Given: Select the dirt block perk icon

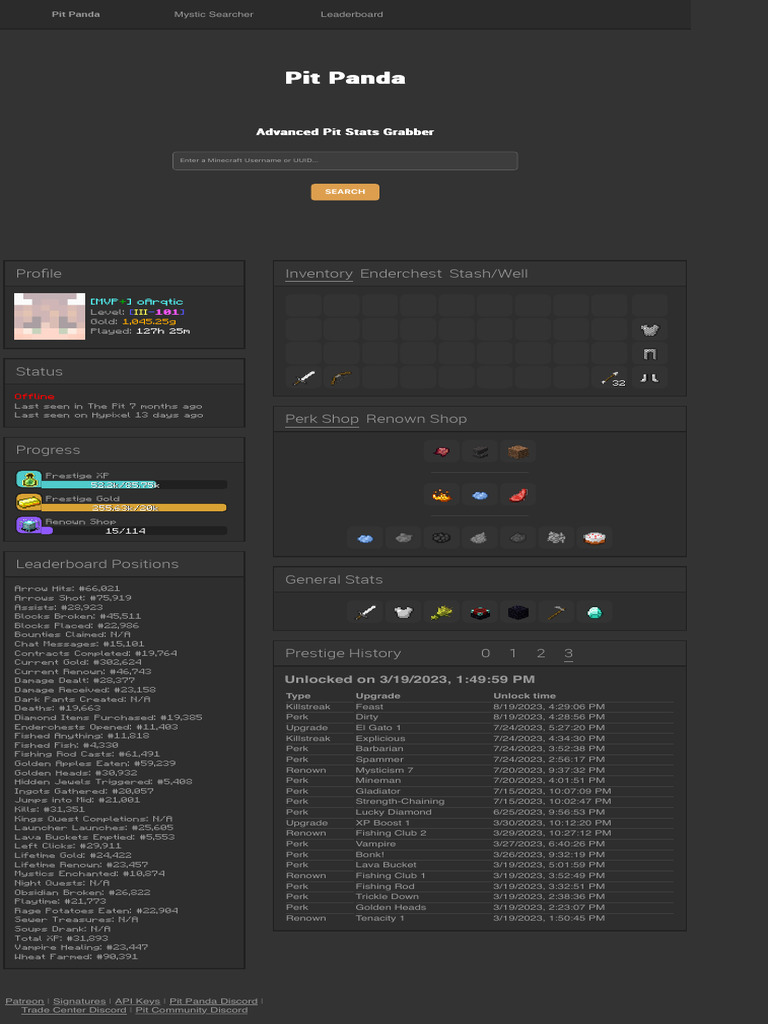Looking at the screenshot, I should [x=518, y=451].
